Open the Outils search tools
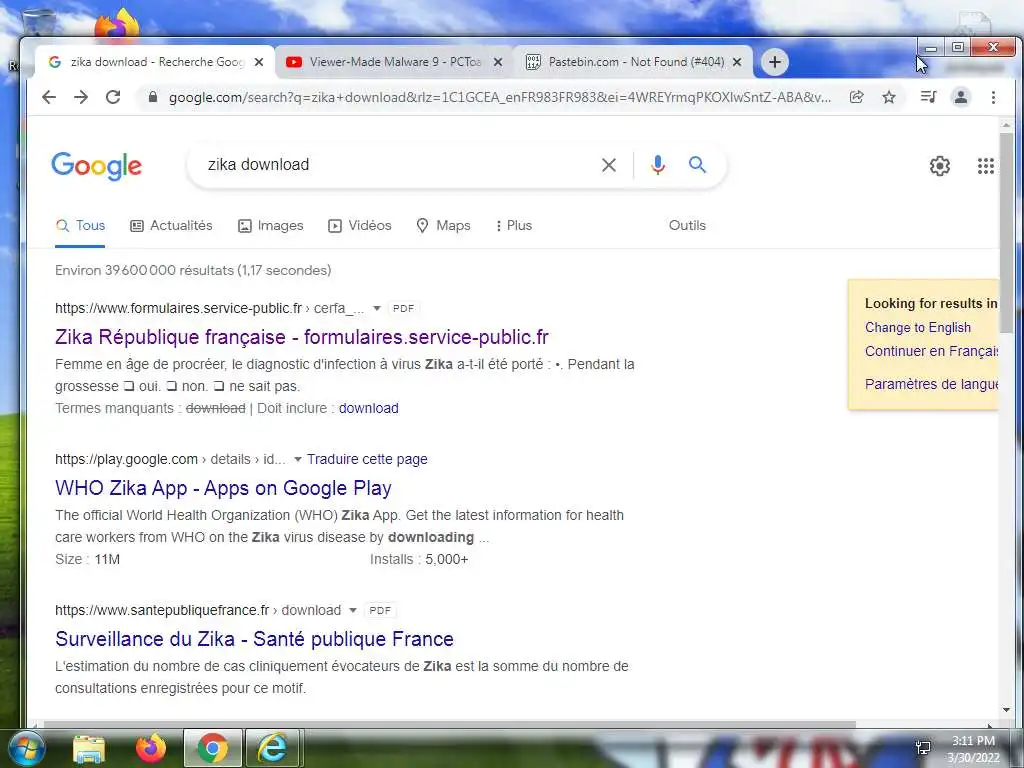The image size is (1024, 768). (687, 226)
